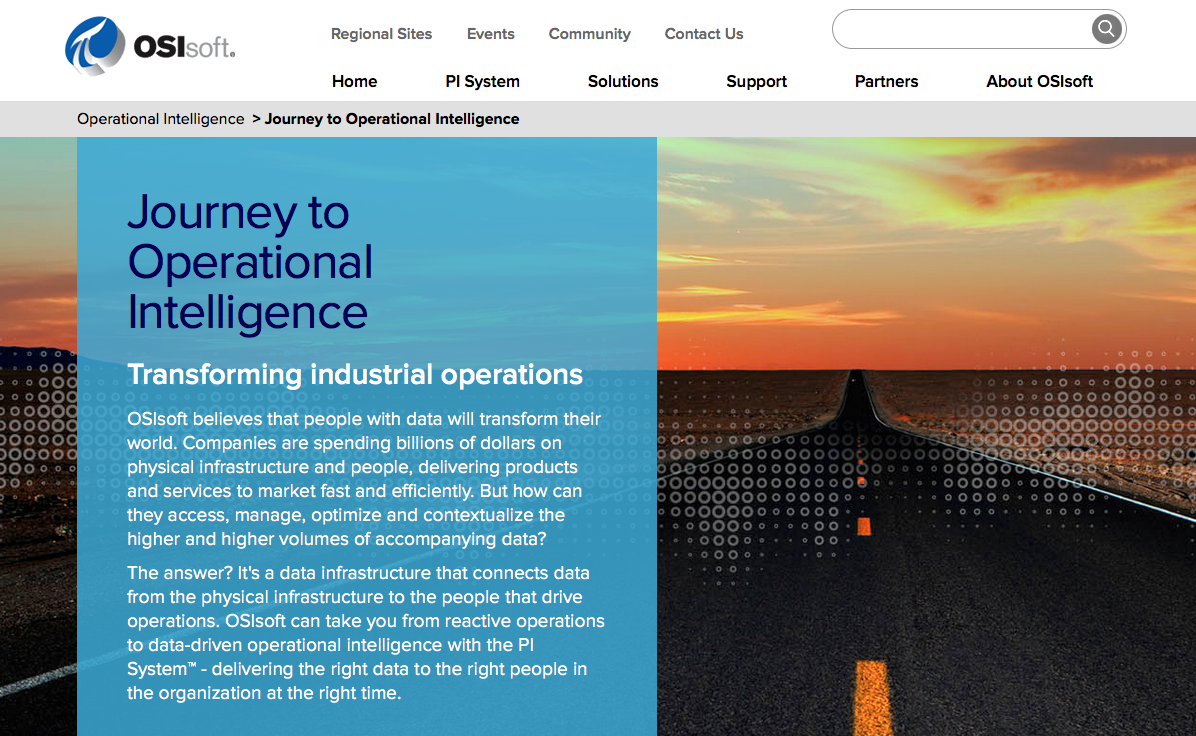
Task: Open the About OSIsoft menu
Action: (1039, 81)
